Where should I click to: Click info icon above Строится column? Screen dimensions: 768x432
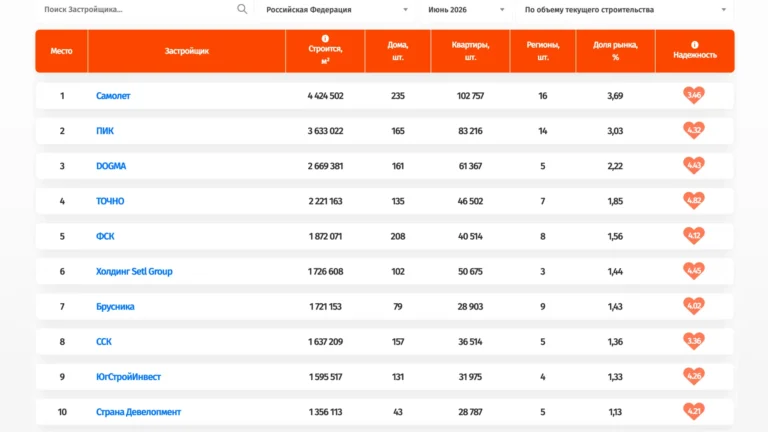coord(325,39)
